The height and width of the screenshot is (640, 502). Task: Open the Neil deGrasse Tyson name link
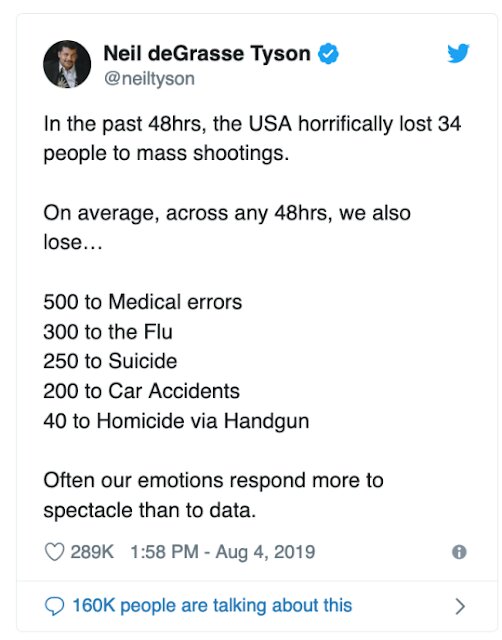tap(207, 53)
